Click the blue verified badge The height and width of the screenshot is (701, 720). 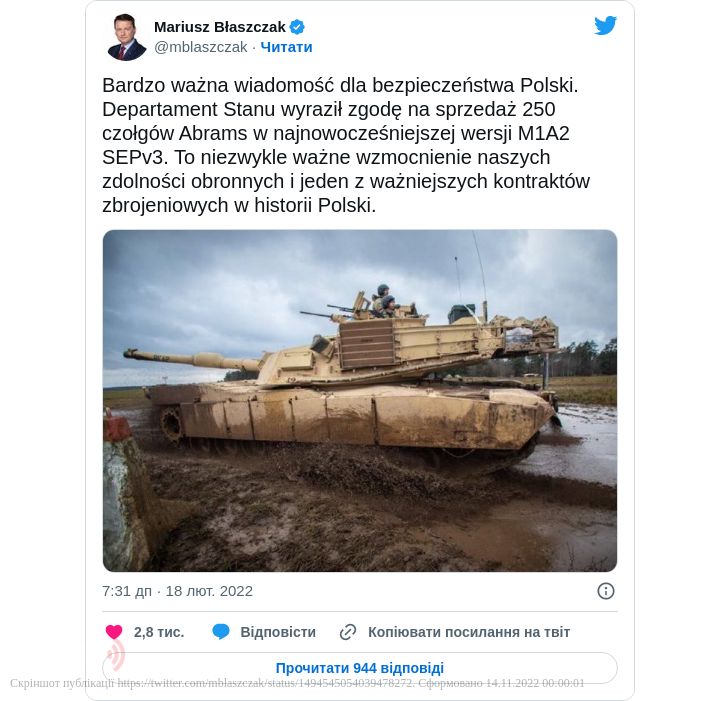297,27
